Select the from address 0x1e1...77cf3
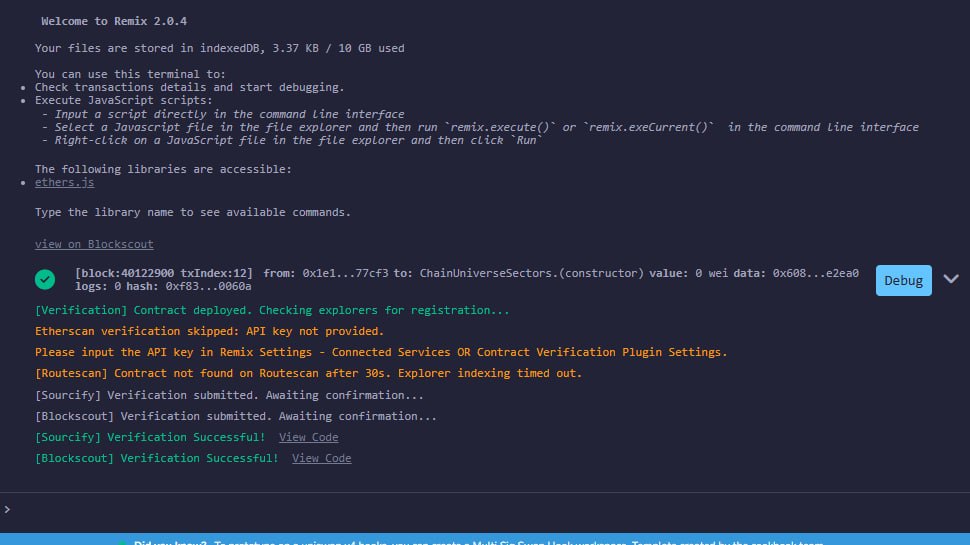970x545 pixels. [345, 273]
